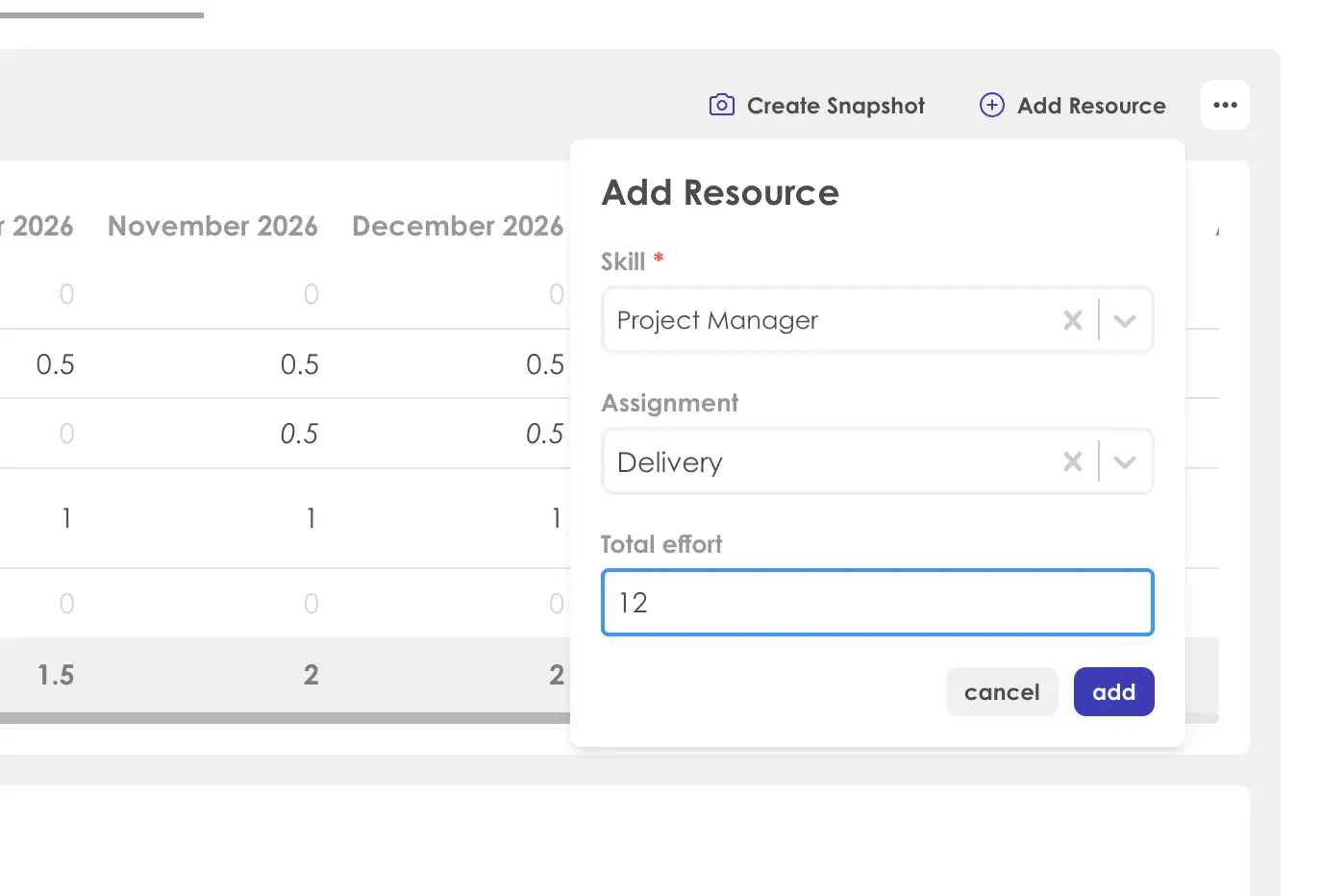1321x896 pixels.
Task: Click the camera icon beside Create Snapshot
Action: (721, 105)
